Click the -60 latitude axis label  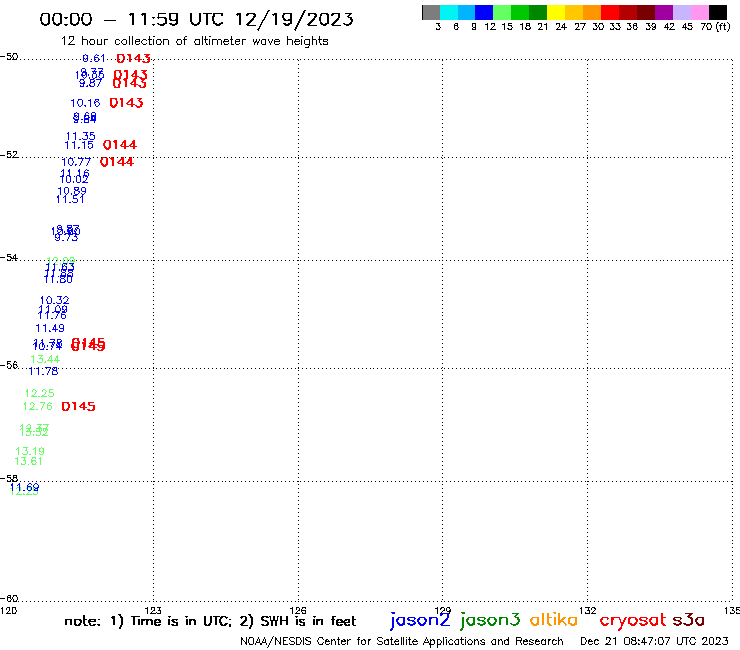pyautogui.click(x=9, y=599)
